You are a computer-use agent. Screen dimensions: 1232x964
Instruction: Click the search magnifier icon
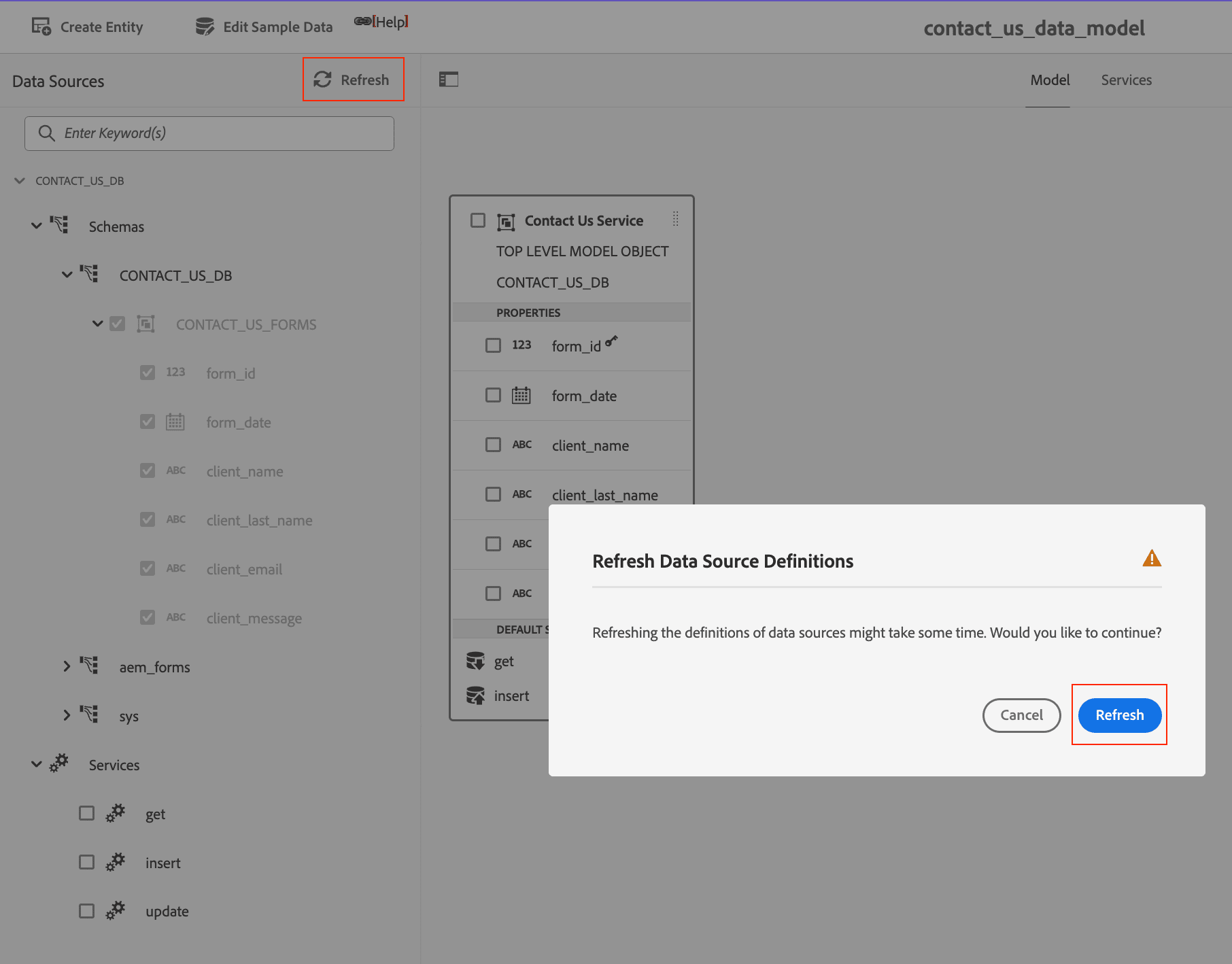click(x=46, y=133)
